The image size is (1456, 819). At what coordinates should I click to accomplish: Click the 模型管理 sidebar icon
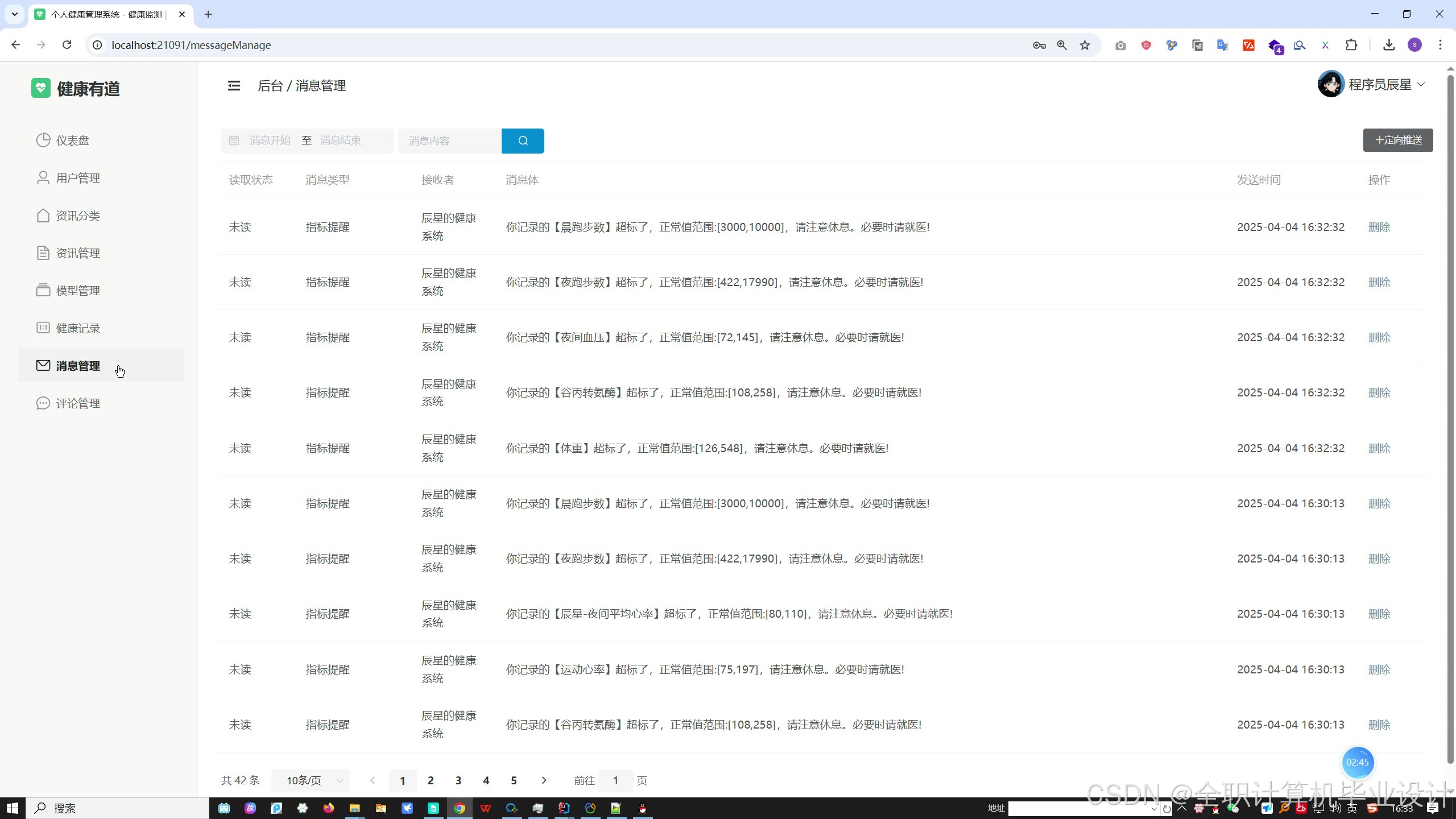coord(43,290)
